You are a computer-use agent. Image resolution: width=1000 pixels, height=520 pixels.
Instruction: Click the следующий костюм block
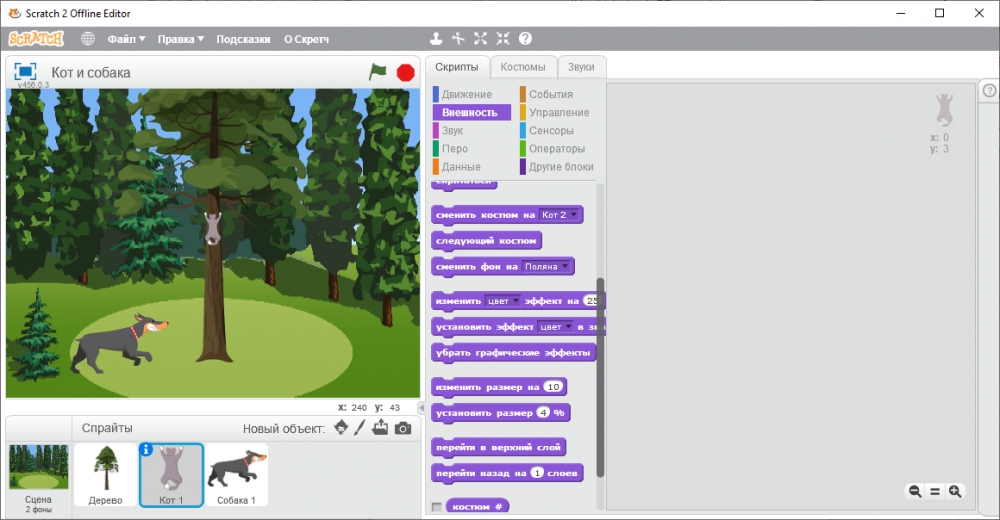[x=486, y=241]
